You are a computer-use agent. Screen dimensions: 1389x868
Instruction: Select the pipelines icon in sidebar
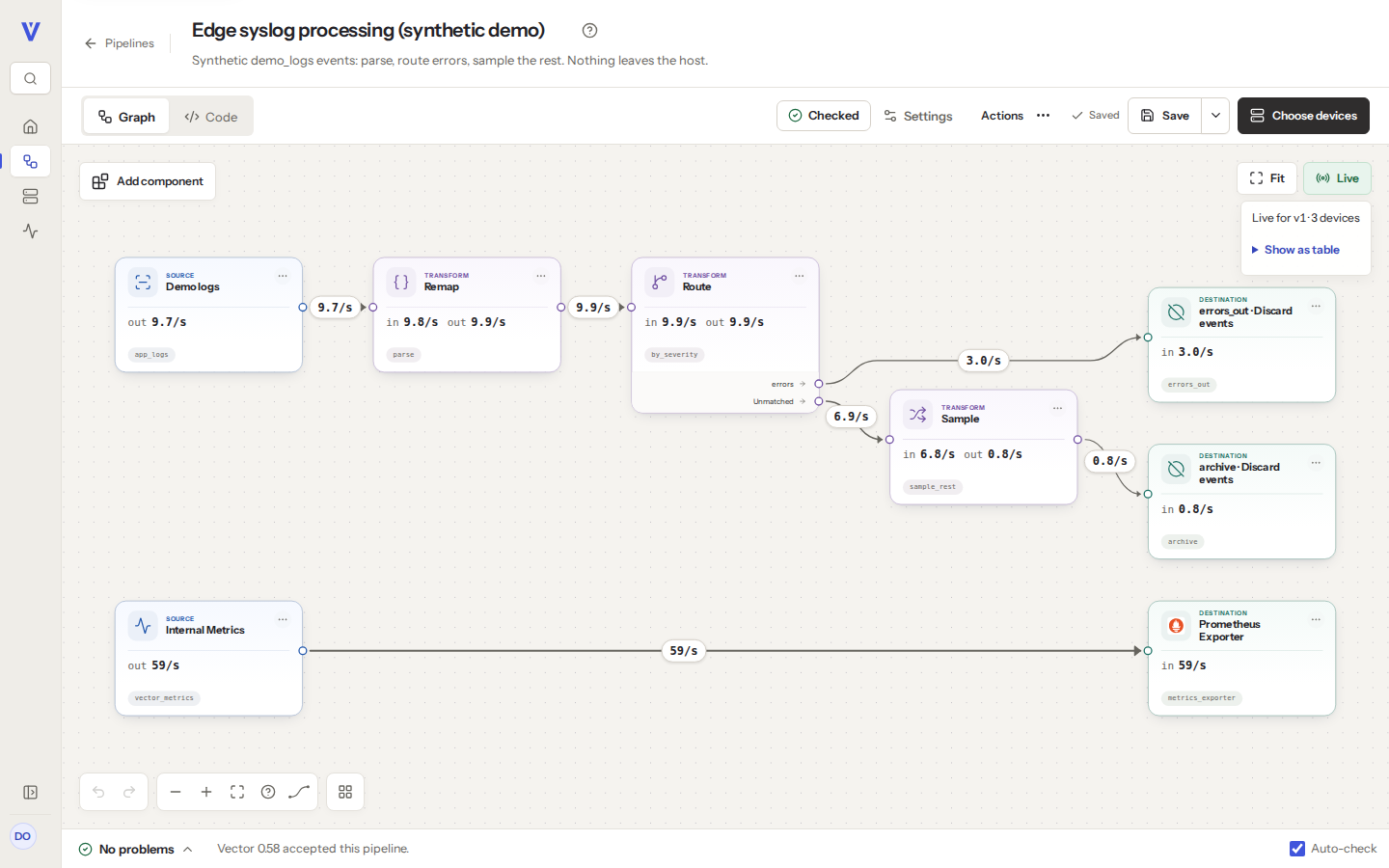[x=31, y=162]
